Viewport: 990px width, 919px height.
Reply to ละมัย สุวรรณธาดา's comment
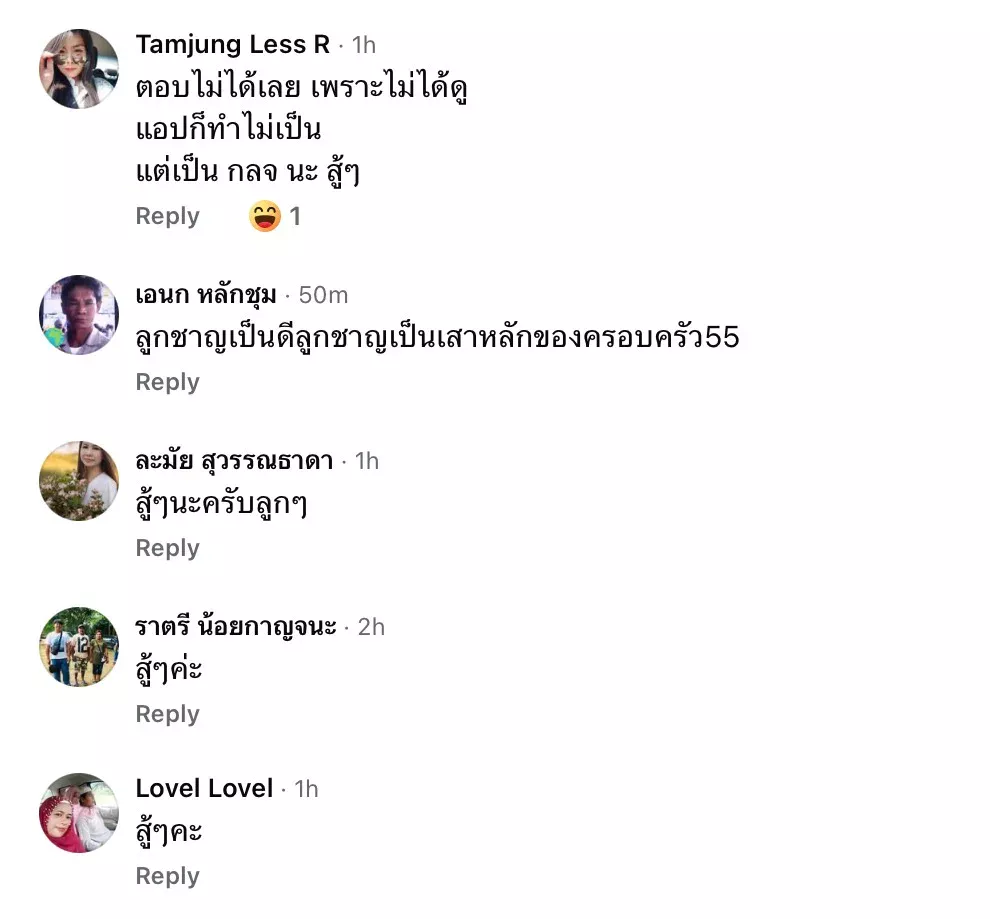[167, 548]
